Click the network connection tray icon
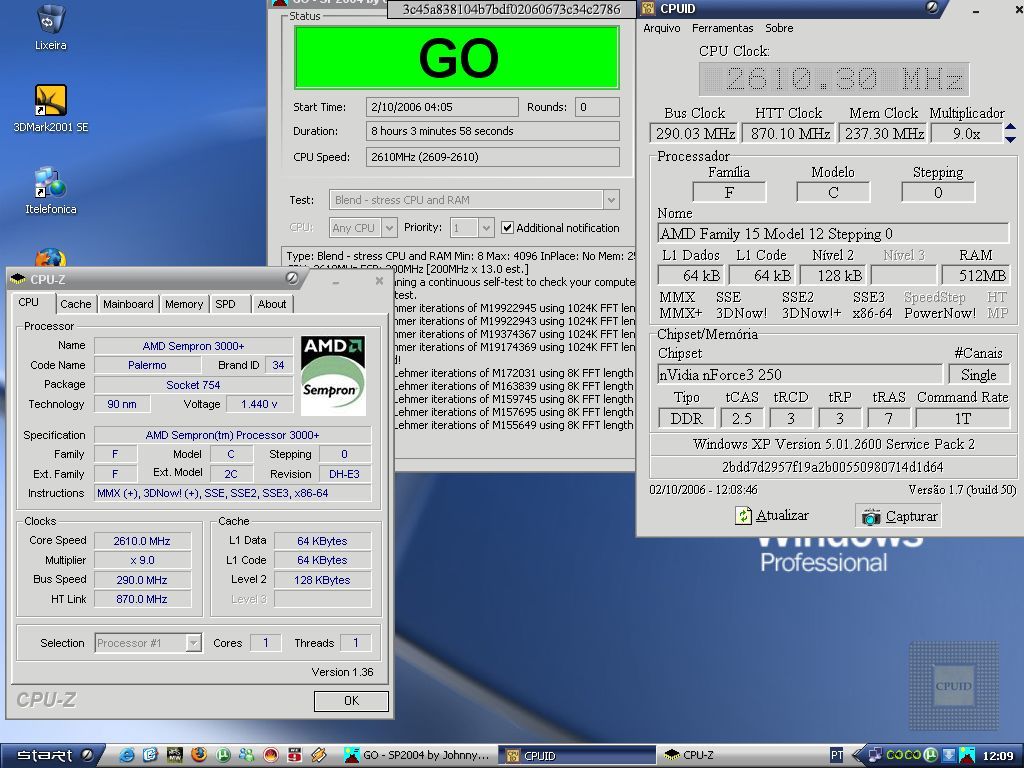 tap(875, 755)
